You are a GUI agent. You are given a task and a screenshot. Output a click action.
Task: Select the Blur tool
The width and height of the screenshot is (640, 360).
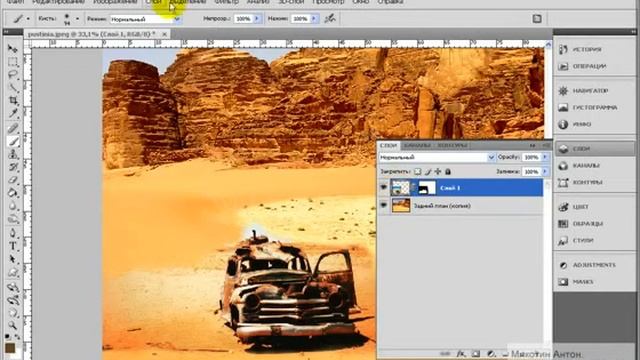pyautogui.click(x=13, y=206)
